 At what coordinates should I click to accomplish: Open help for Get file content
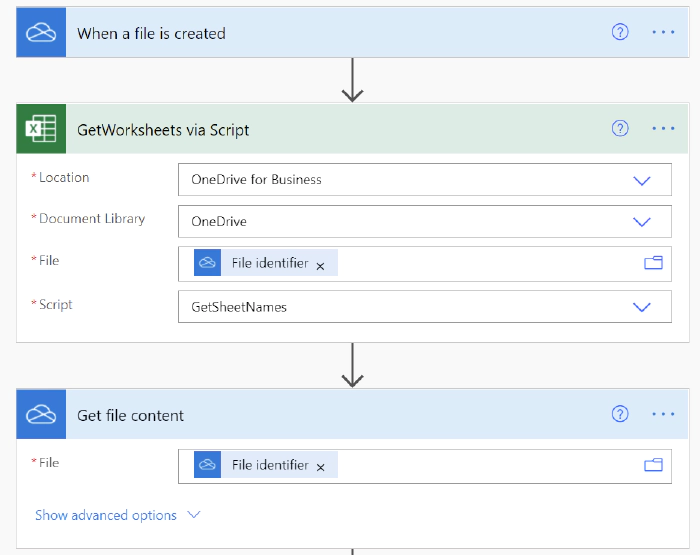620,414
